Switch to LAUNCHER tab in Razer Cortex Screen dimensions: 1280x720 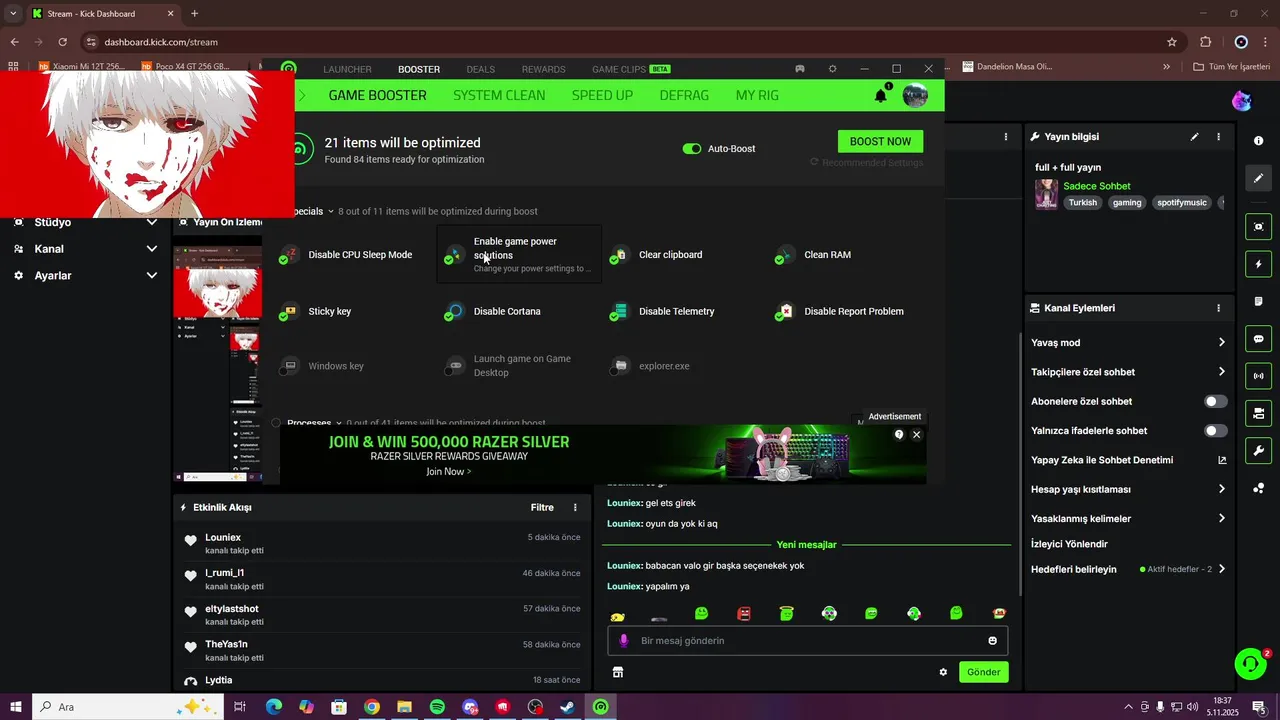pyautogui.click(x=347, y=70)
